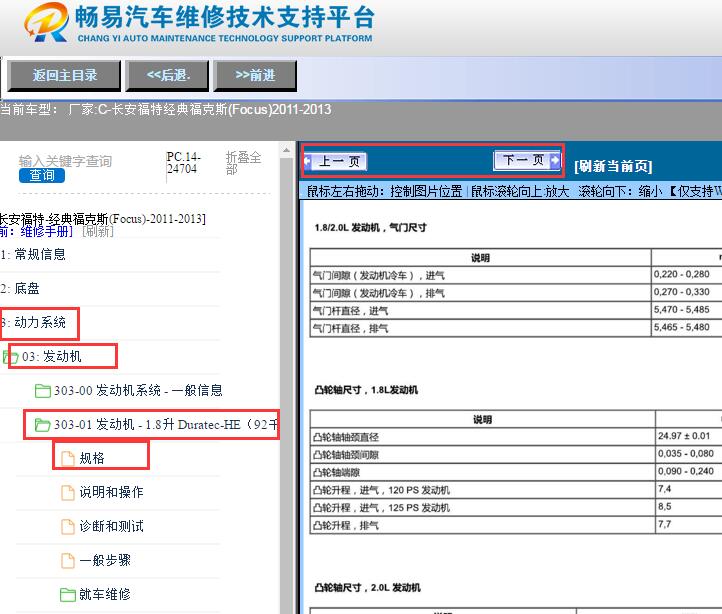Click the folder icon of 03: 发动机
This screenshot has height=614, width=722.
[11, 357]
